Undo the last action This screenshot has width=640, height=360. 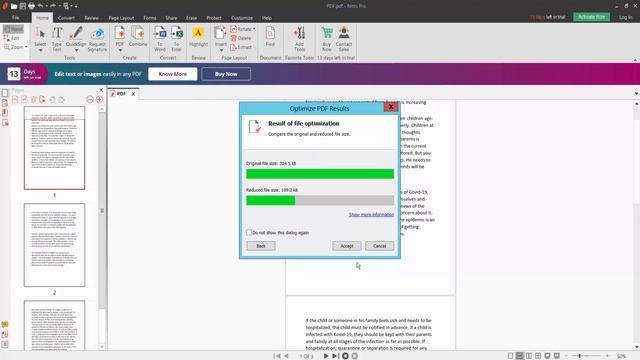click(x=40, y=6)
